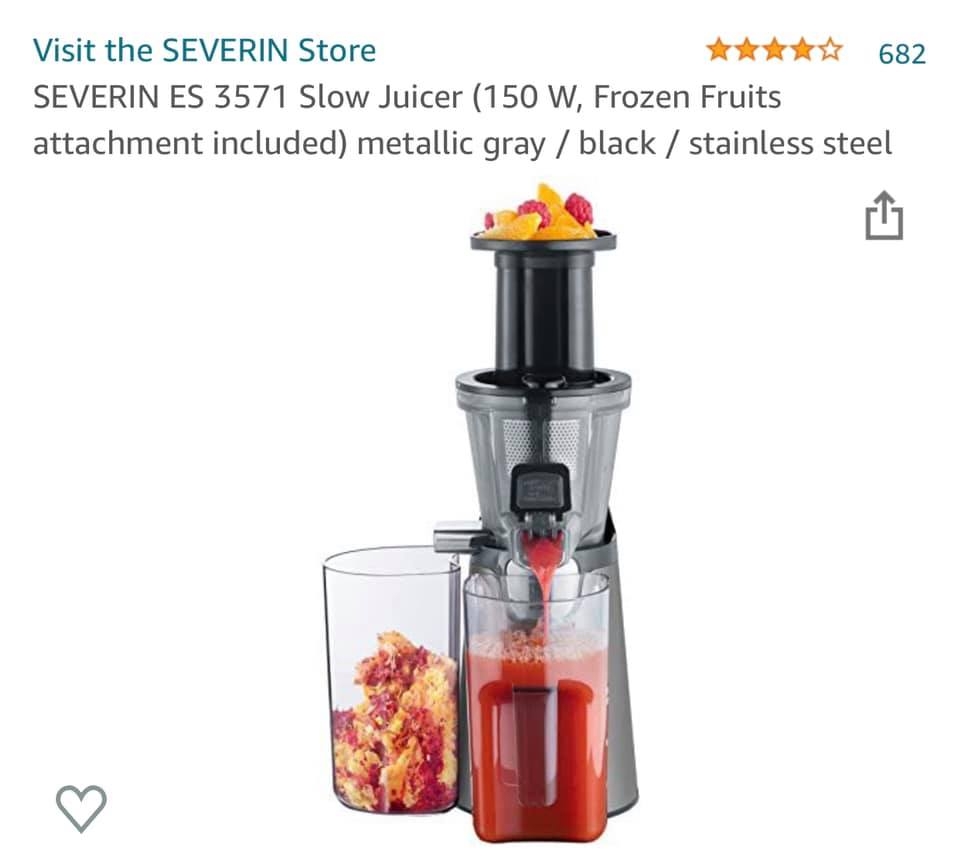The image size is (960, 868).
Task: Click the first filled orange rating star
Action: (x=719, y=50)
